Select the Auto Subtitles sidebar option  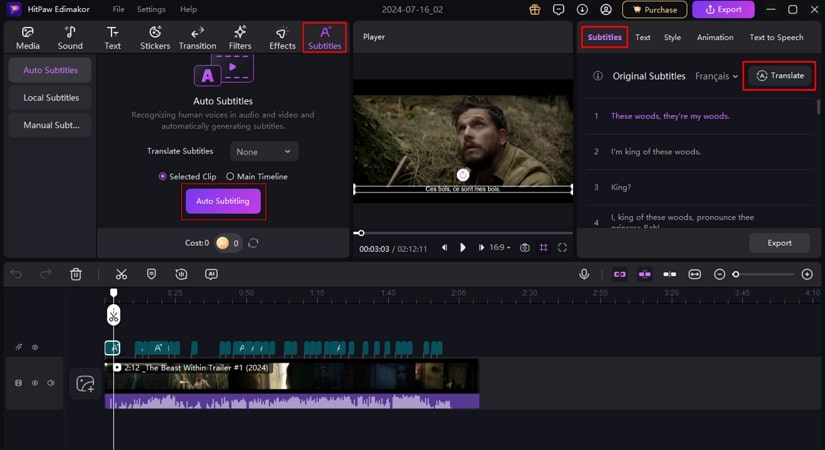pyautogui.click(x=50, y=70)
